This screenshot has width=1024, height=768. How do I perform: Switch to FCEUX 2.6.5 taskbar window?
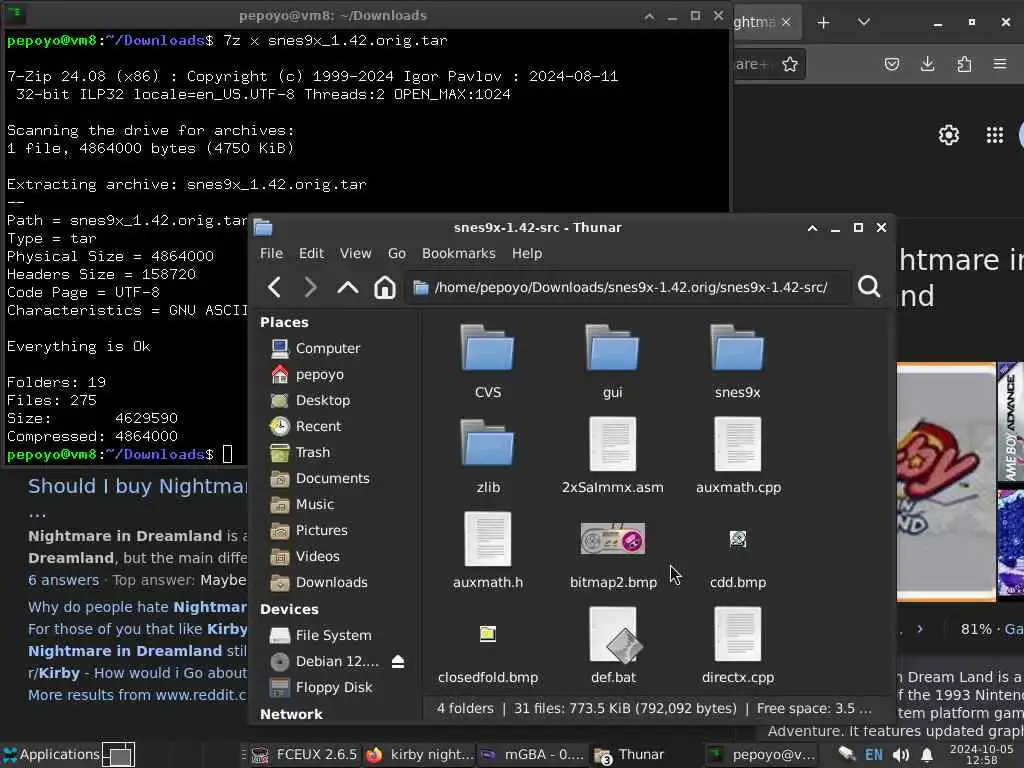(304, 755)
